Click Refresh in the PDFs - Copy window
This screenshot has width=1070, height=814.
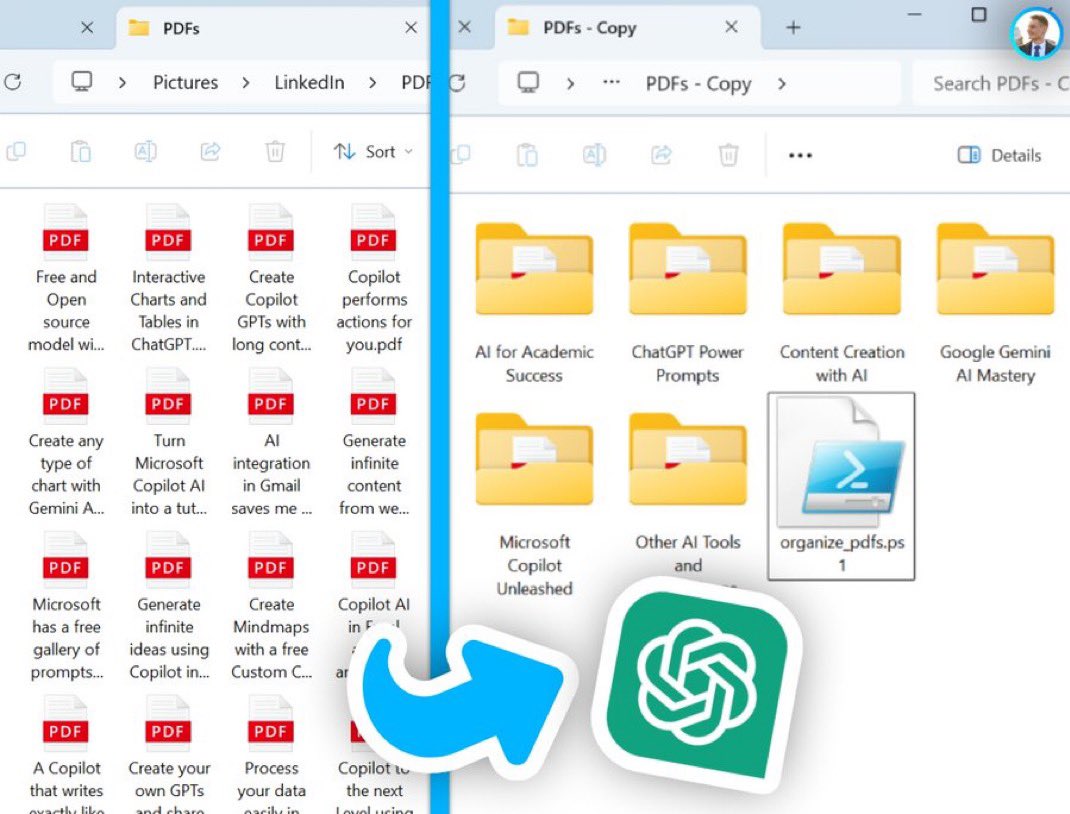click(457, 83)
